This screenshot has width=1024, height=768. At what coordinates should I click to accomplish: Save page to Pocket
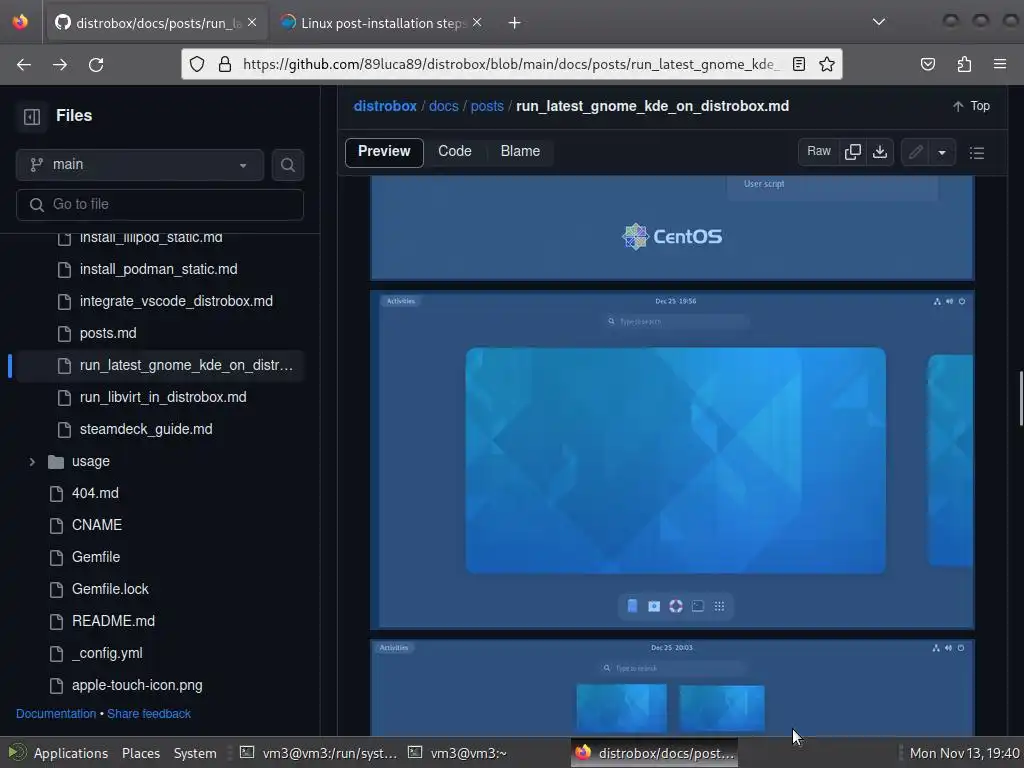[x=927, y=64]
